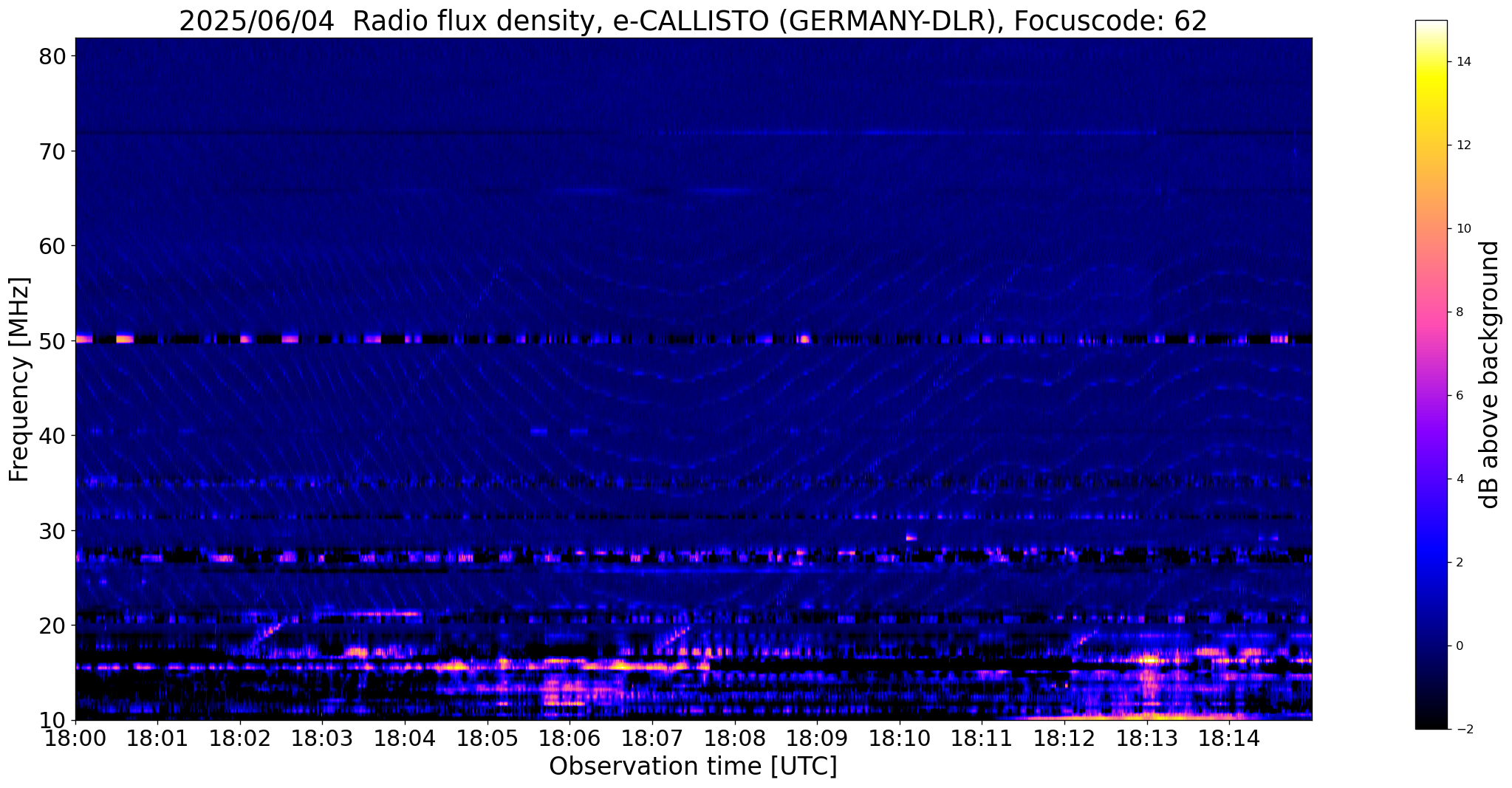The image size is (1512, 788).
Task: Click the 18:01 time tick label
Action: point(157,737)
